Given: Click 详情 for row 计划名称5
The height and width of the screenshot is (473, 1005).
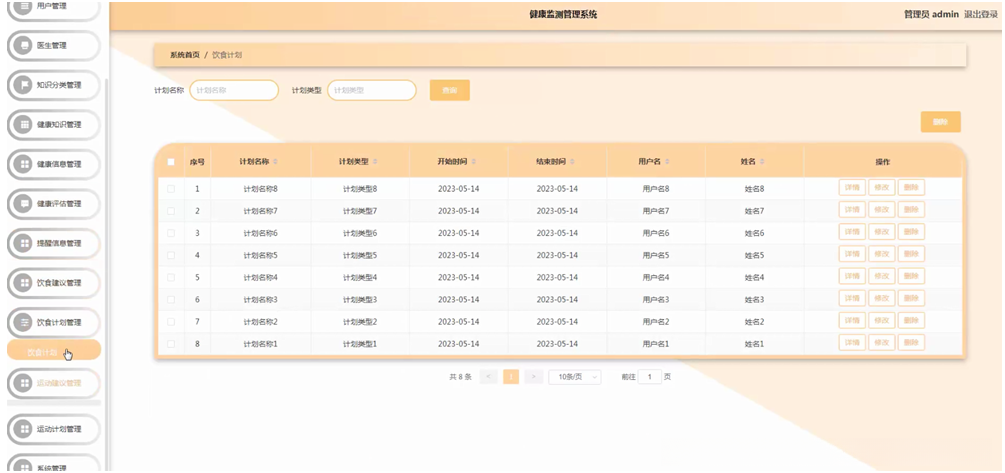Looking at the screenshot, I should click(852, 254).
